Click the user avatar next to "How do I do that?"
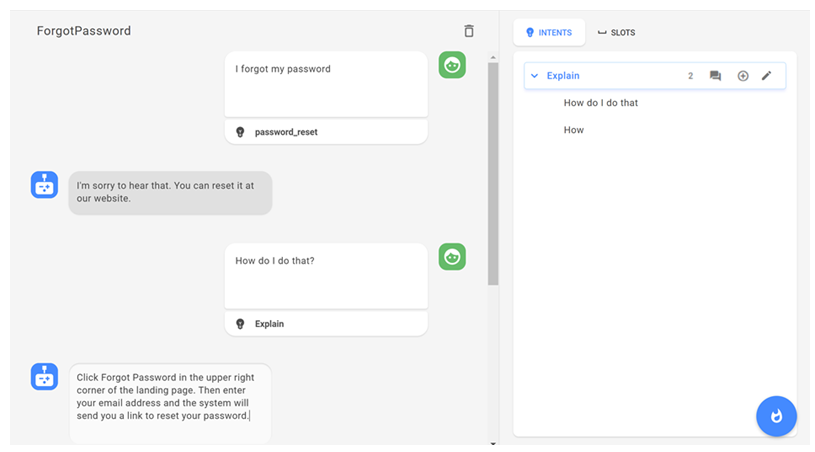The image size is (815, 452). coord(452,257)
